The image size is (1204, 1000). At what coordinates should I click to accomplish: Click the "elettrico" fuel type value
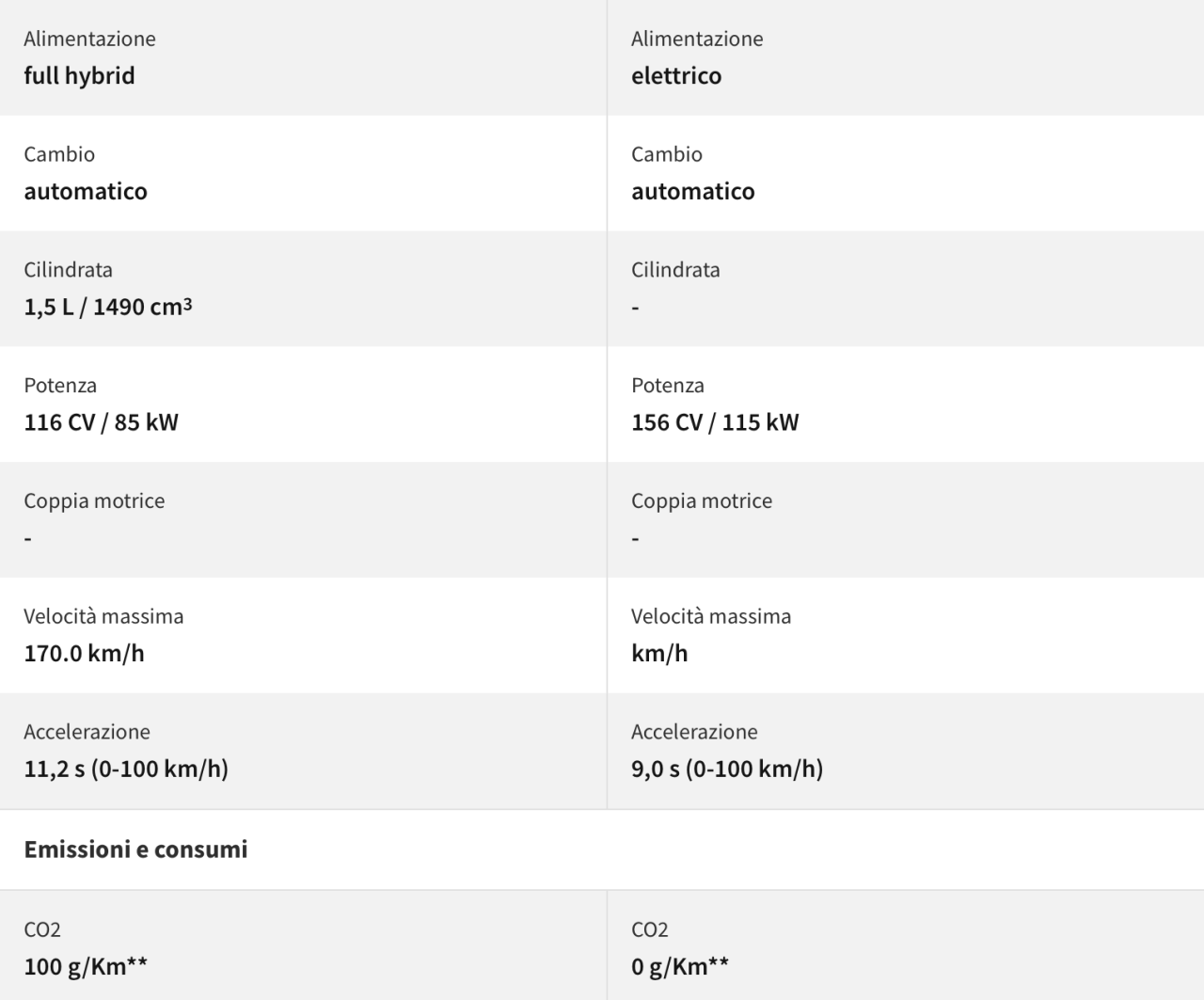tap(676, 76)
